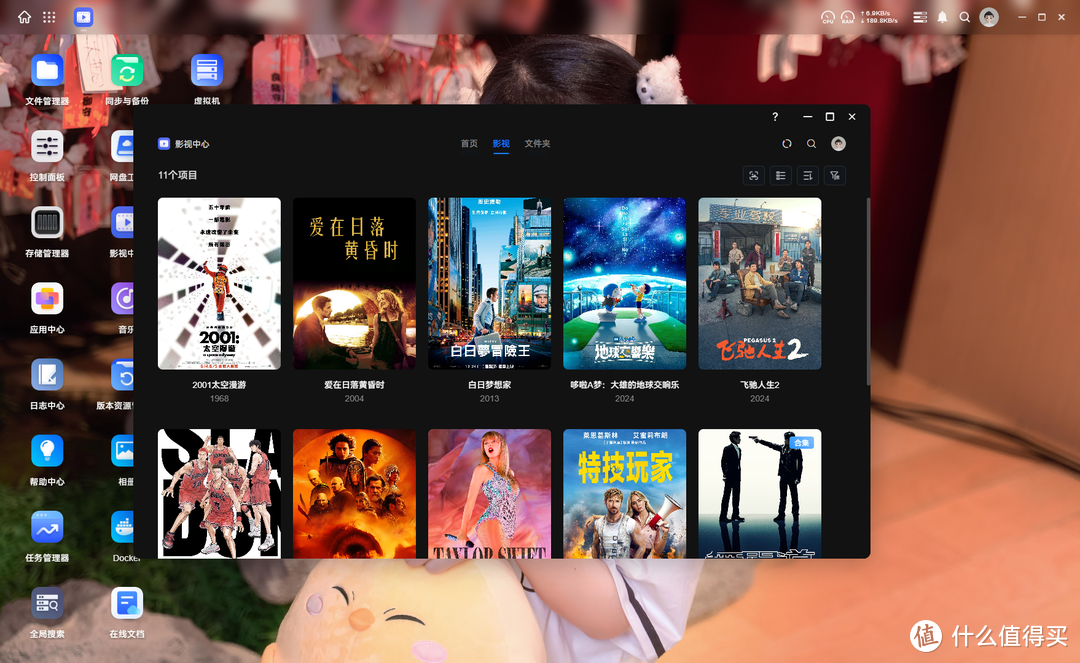Screen dimensions: 1080x663
Task: Click the 11个项目 count label
Action: pos(178,176)
